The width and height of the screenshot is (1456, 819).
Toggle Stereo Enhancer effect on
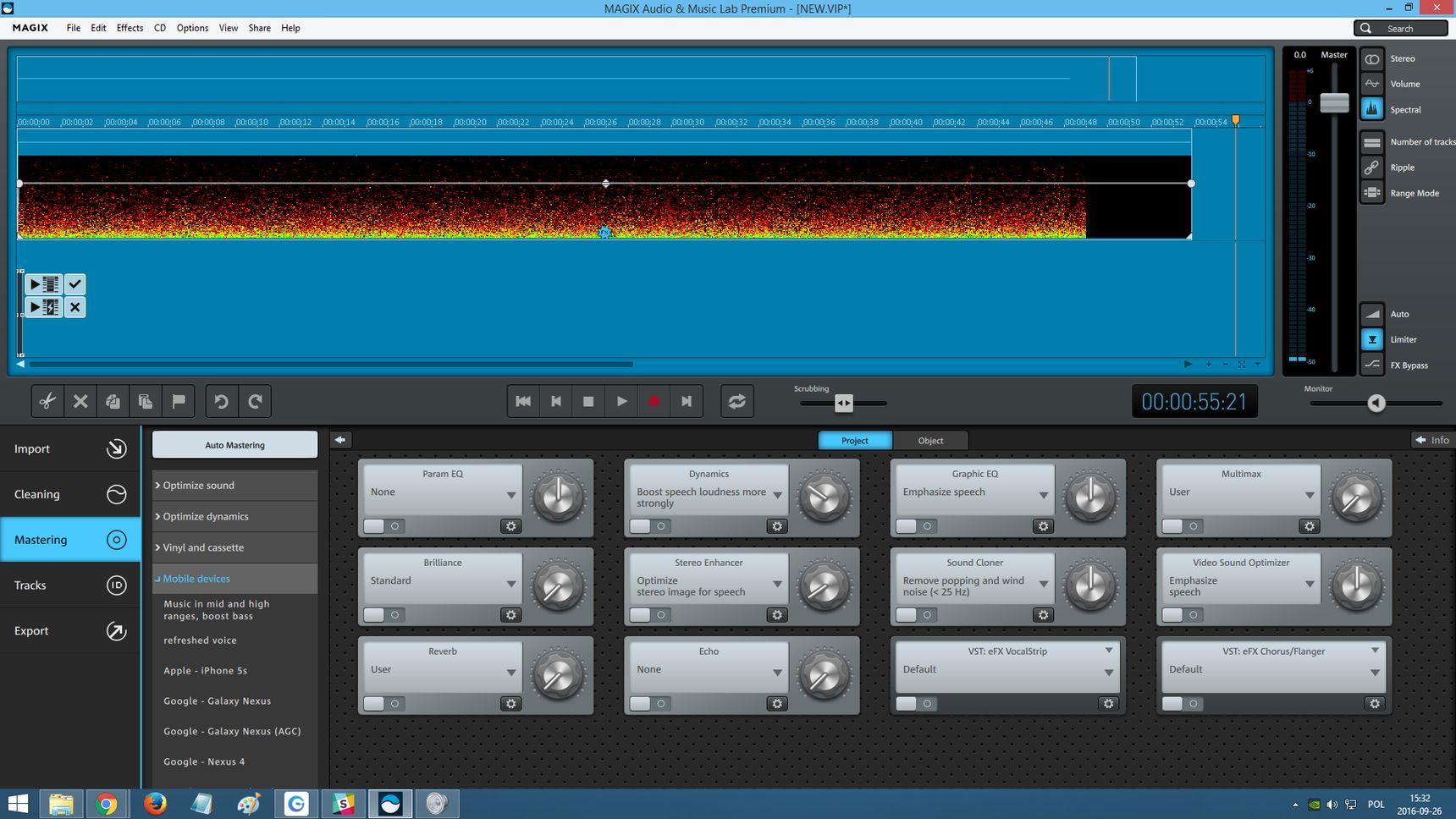coord(649,615)
